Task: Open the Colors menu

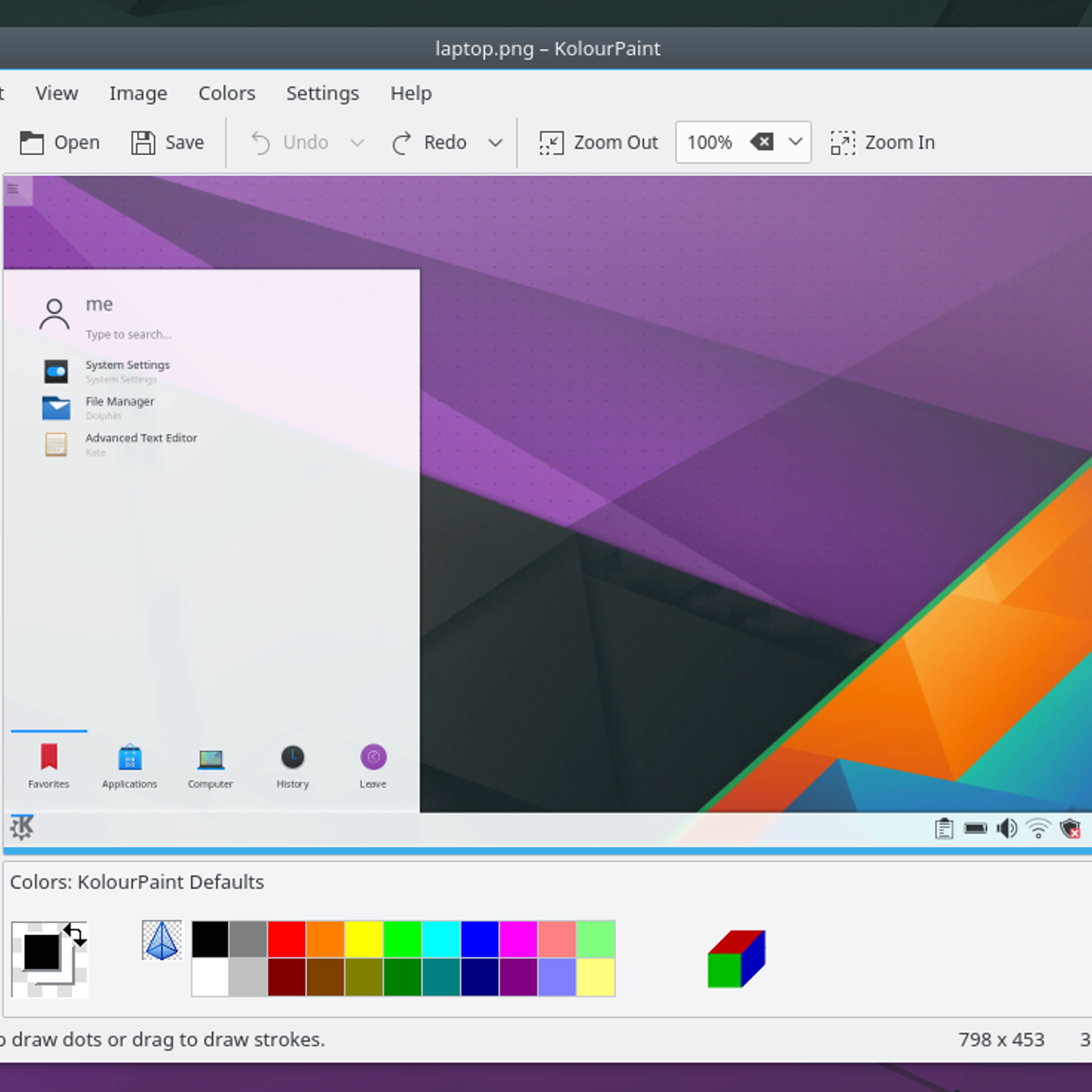Action: point(227,93)
